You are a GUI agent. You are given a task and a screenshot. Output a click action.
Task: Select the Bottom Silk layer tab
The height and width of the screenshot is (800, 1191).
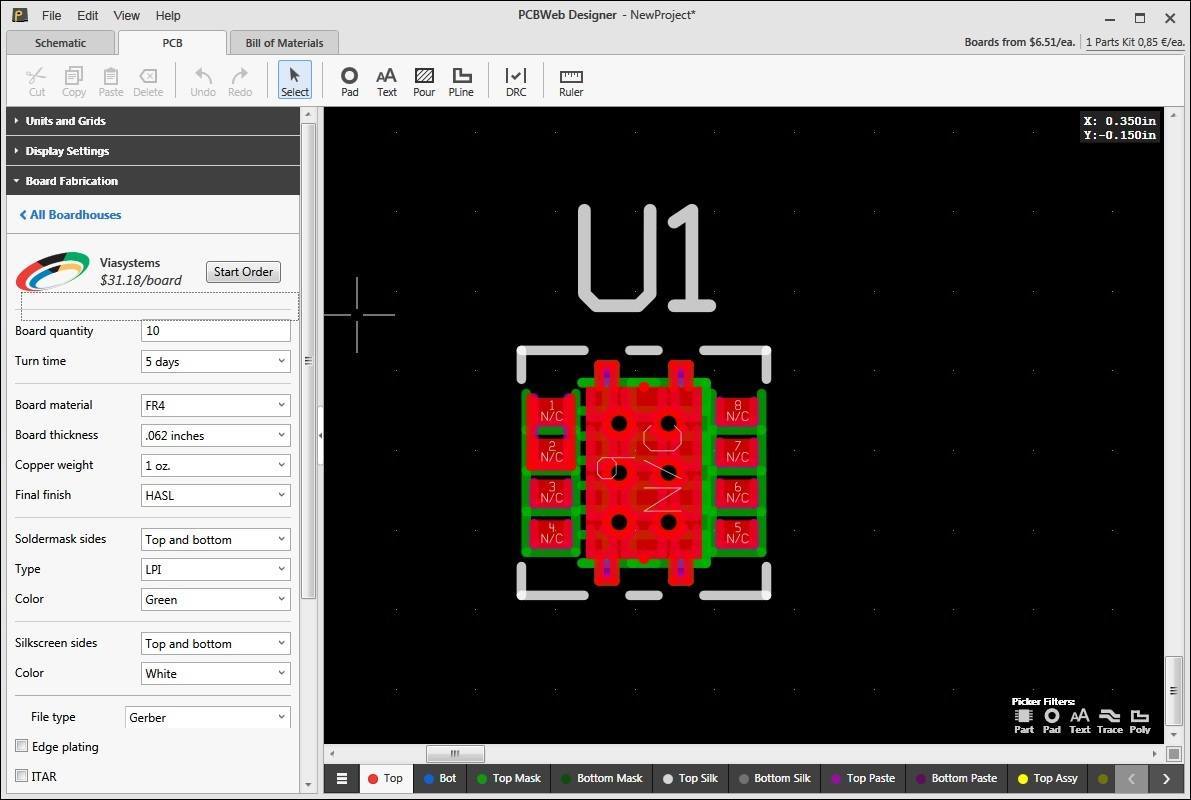pos(775,778)
